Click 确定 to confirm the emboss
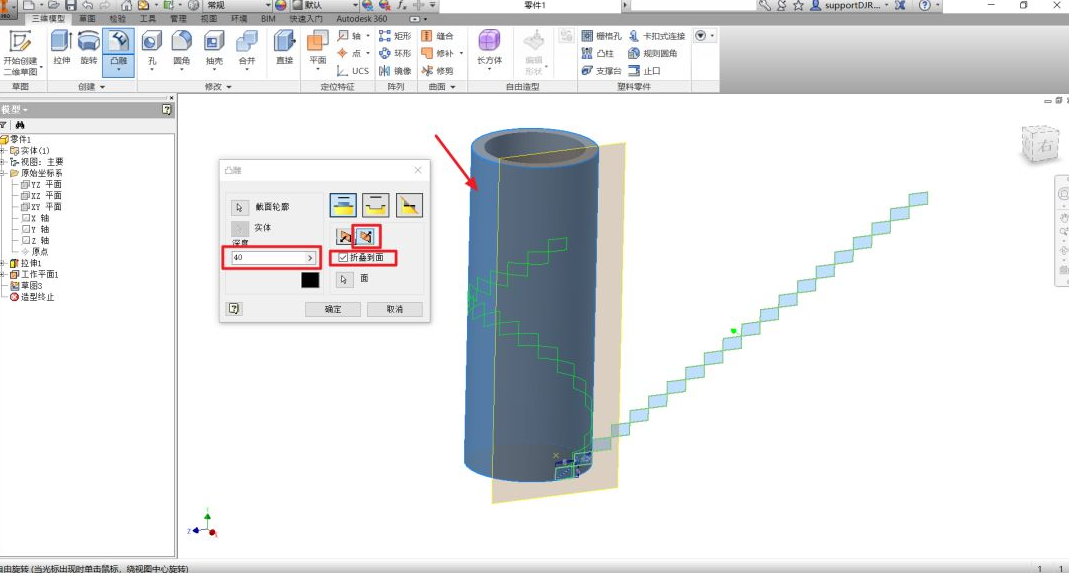This screenshot has height=573, width=1069. click(333, 309)
